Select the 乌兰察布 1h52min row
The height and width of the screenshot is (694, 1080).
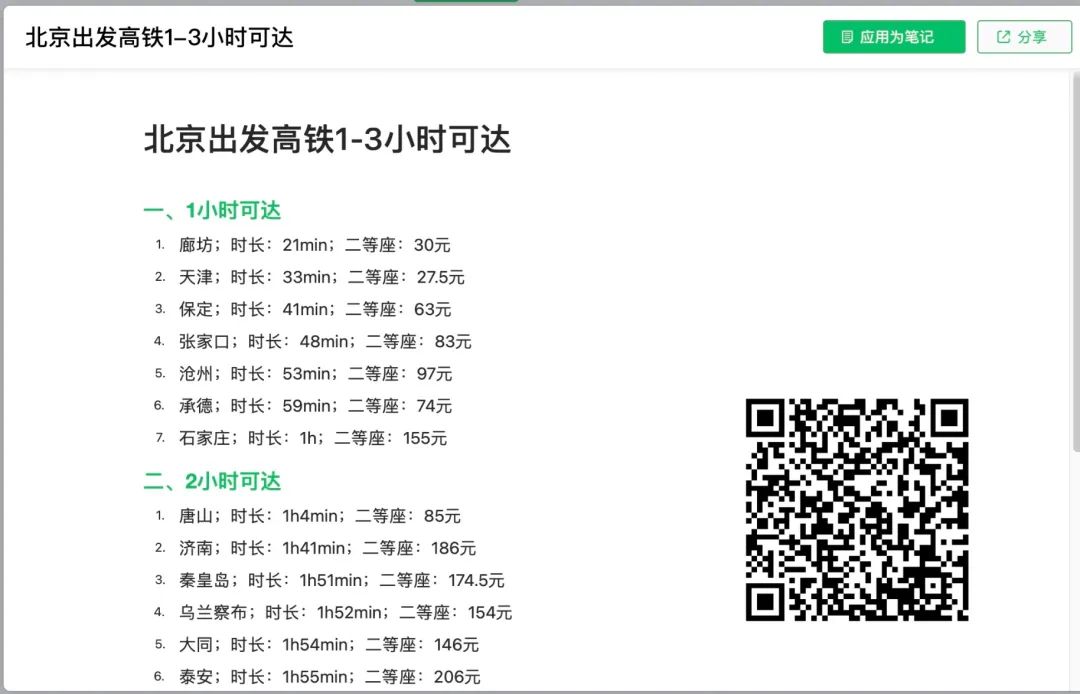333,612
